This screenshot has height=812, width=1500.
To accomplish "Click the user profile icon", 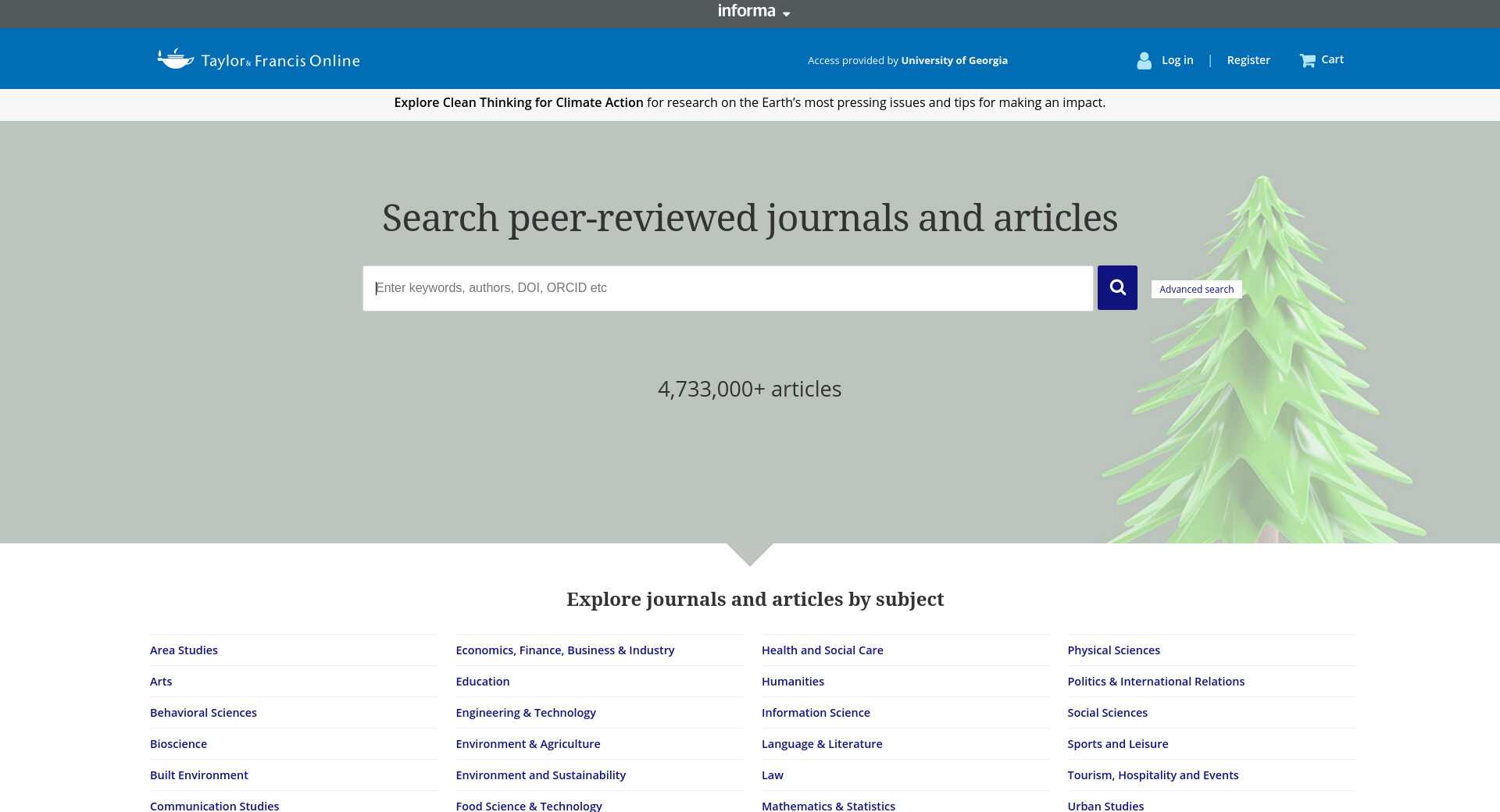I will click(x=1144, y=60).
